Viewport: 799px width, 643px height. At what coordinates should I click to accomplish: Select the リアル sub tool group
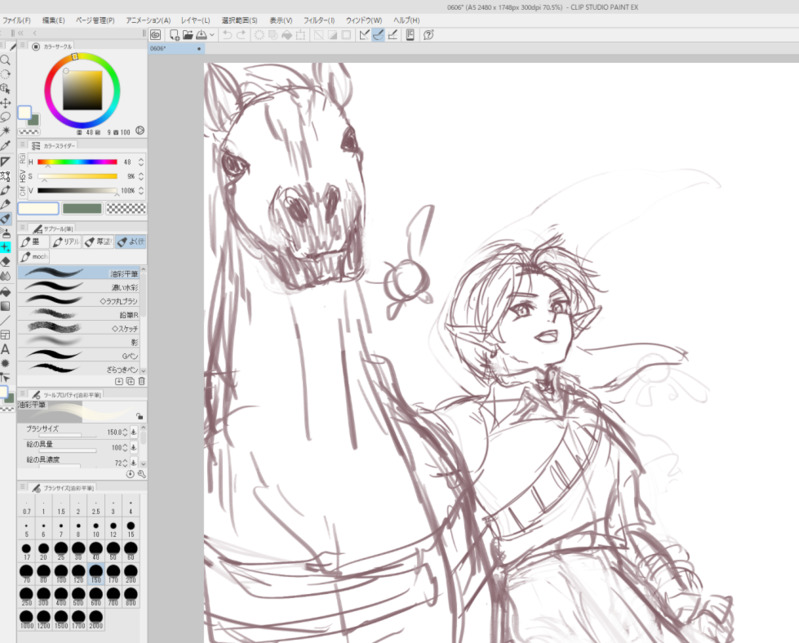[x=66, y=242]
